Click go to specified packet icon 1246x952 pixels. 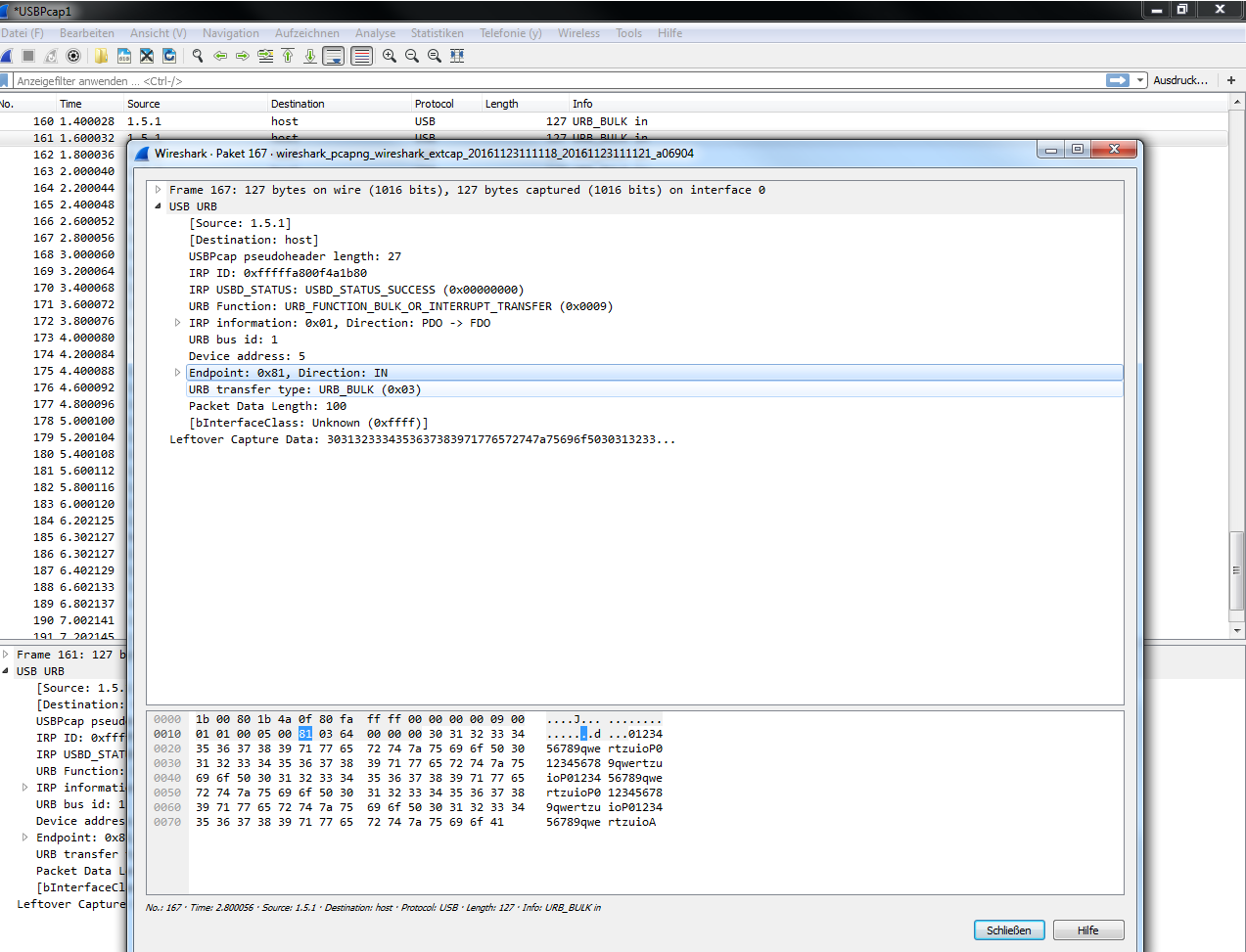point(265,56)
